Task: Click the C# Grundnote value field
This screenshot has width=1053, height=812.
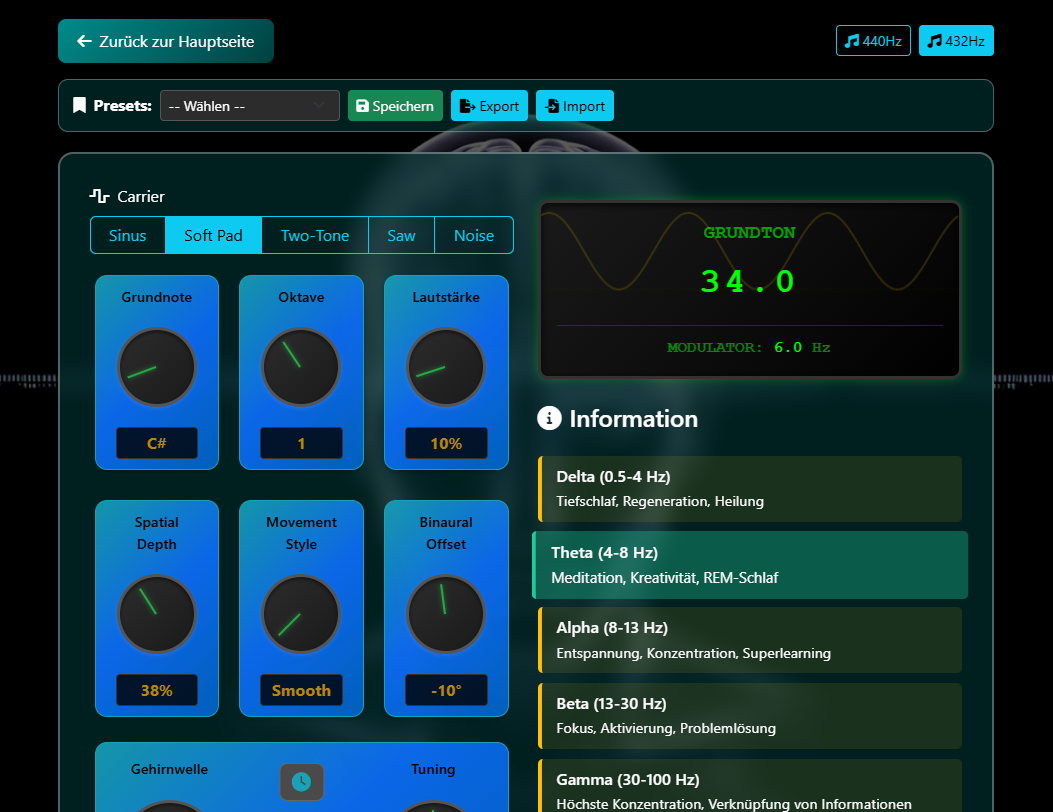Action: (x=156, y=443)
